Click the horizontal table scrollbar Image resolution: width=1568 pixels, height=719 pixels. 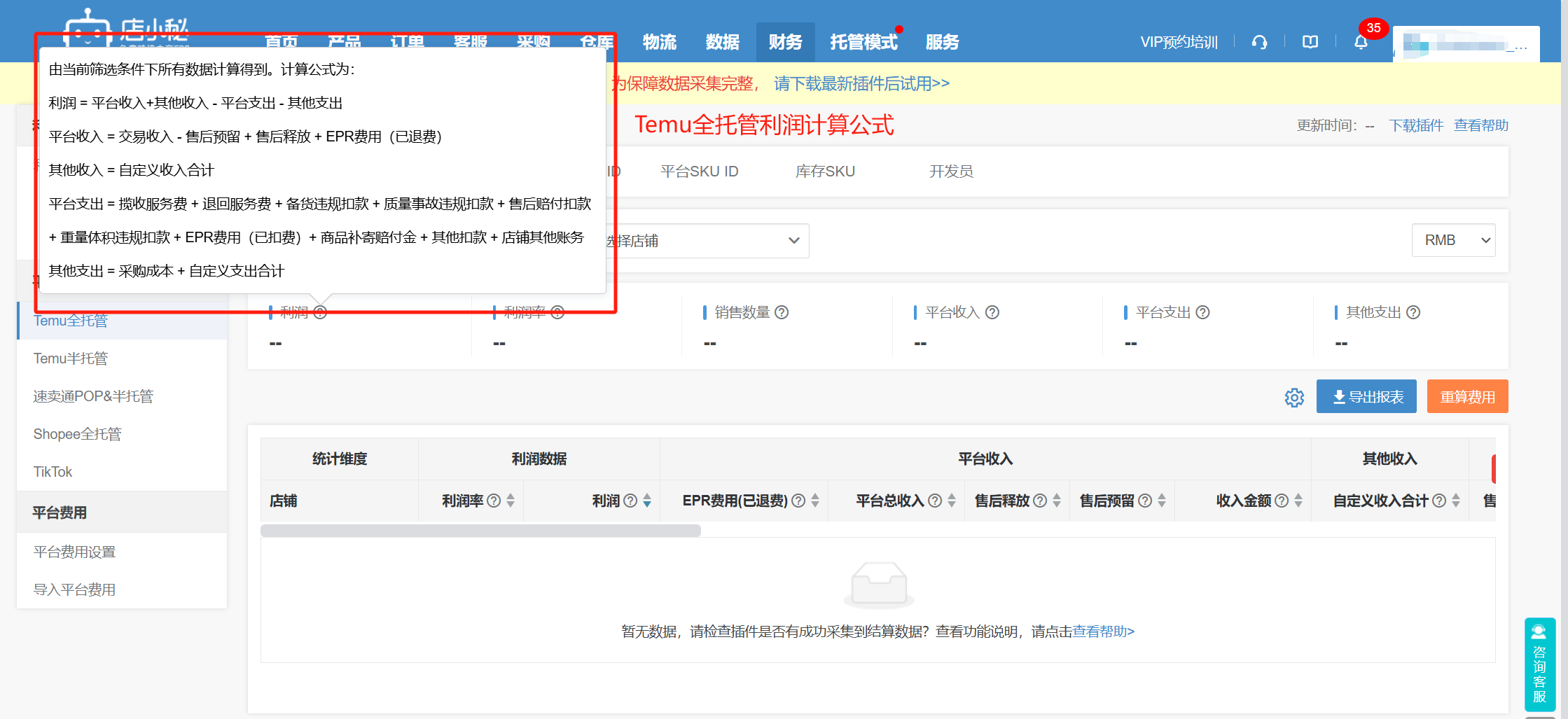point(480,531)
